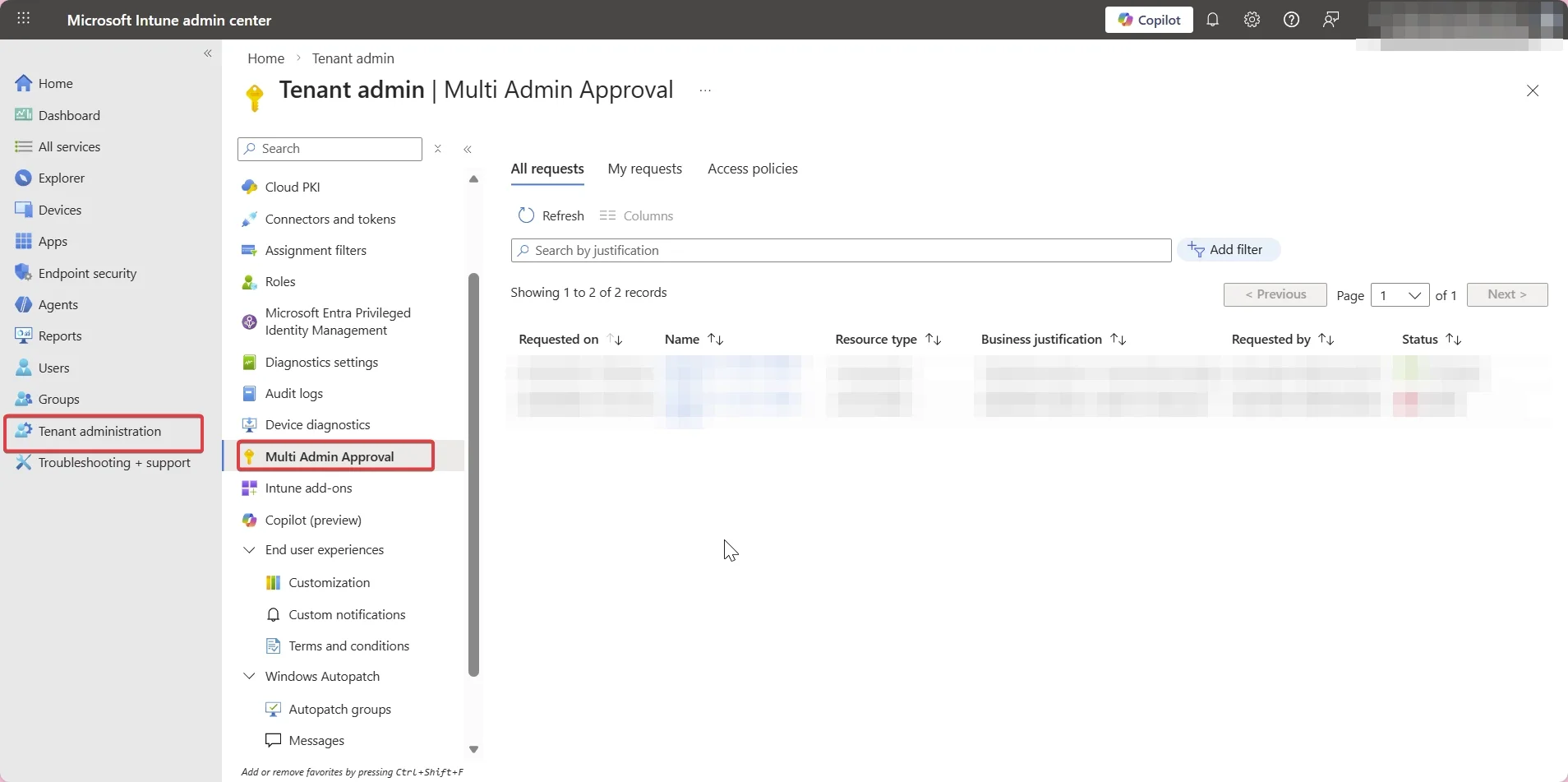Focus the Search by justification field
This screenshot has width=1568, height=782.
click(x=841, y=250)
